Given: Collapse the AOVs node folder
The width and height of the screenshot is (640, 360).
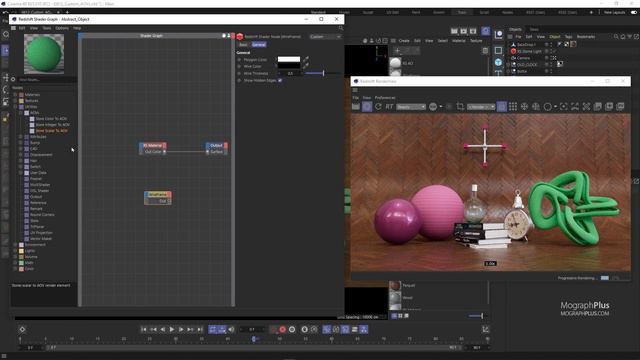Looking at the screenshot, I should 21,113.
